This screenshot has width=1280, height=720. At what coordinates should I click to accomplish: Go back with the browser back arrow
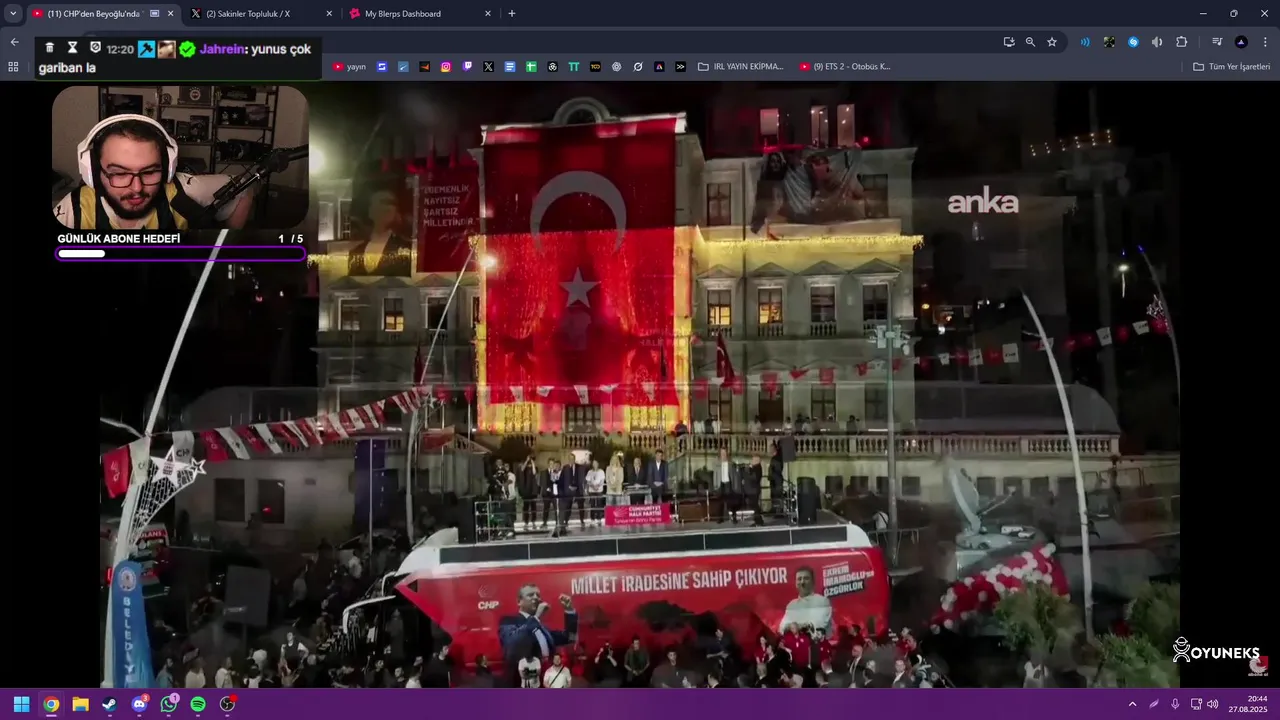(14, 42)
